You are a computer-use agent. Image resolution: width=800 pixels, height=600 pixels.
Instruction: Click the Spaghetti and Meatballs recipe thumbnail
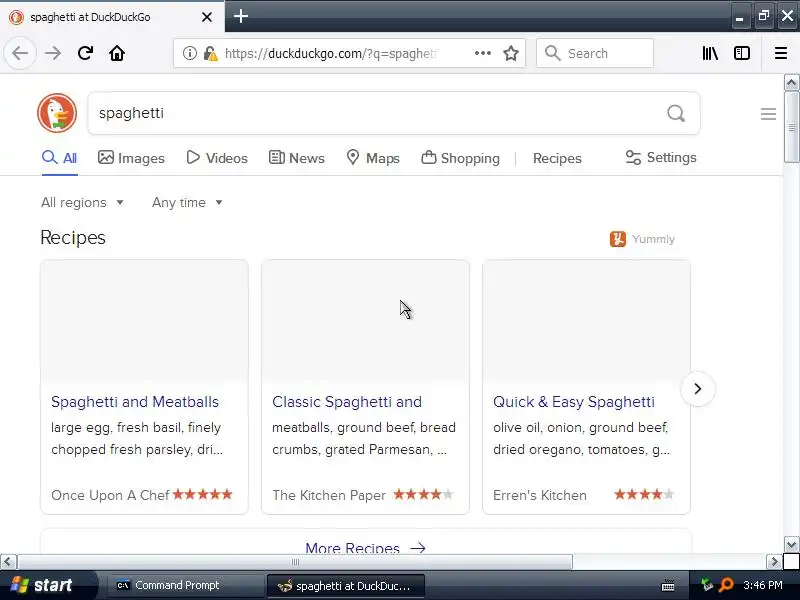tap(144, 321)
